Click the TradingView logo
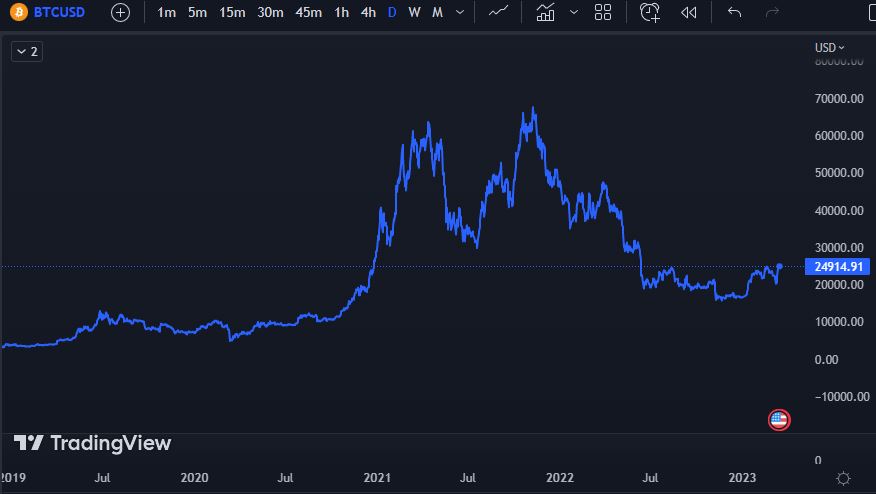The height and width of the screenshot is (494, 876). 93,443
